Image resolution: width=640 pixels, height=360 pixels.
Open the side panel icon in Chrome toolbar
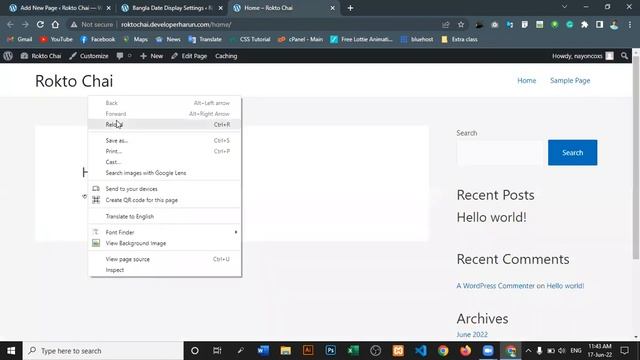coord(599,24)
